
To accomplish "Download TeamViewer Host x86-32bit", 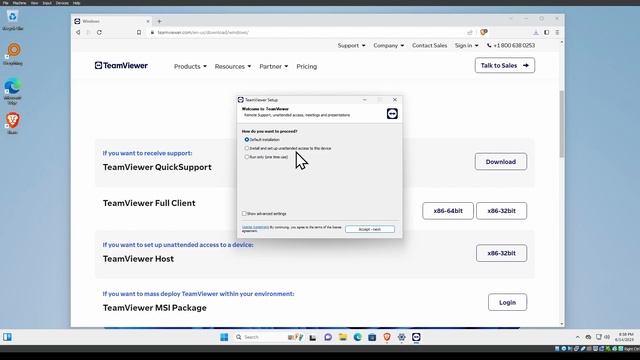I will click(x=501, y=253).
